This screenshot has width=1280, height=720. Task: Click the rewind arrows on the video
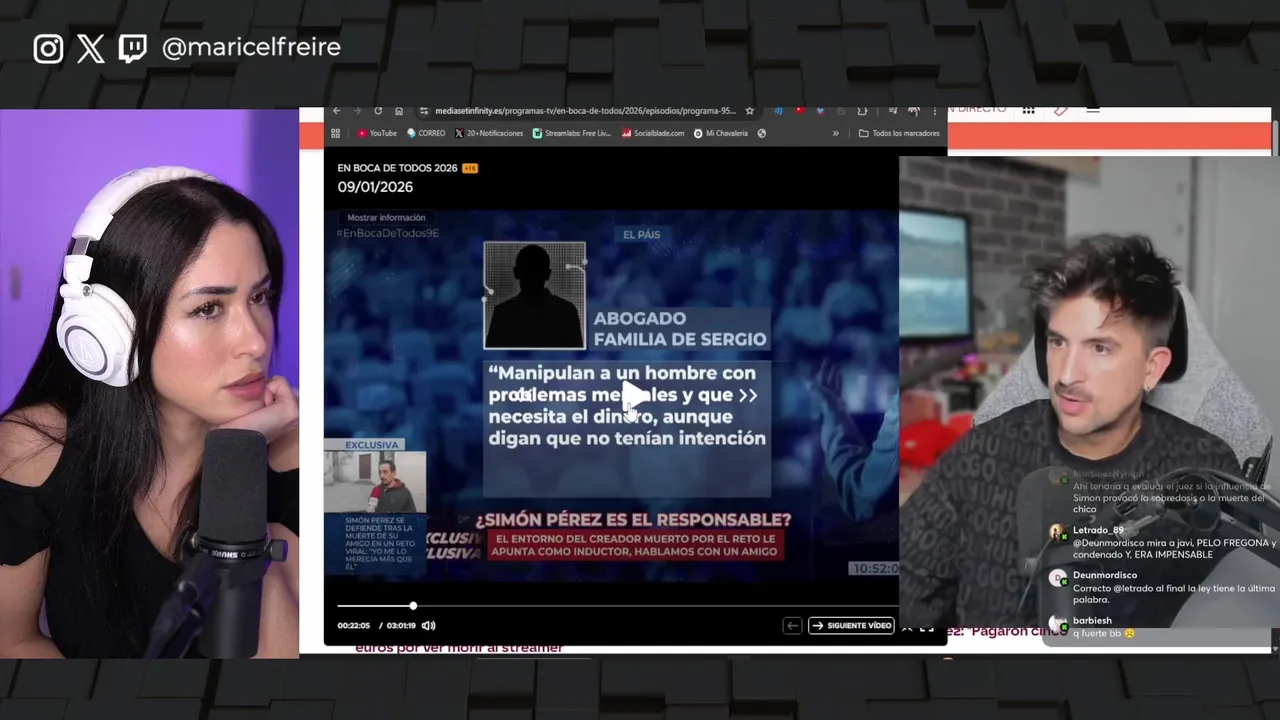(523, 395)
